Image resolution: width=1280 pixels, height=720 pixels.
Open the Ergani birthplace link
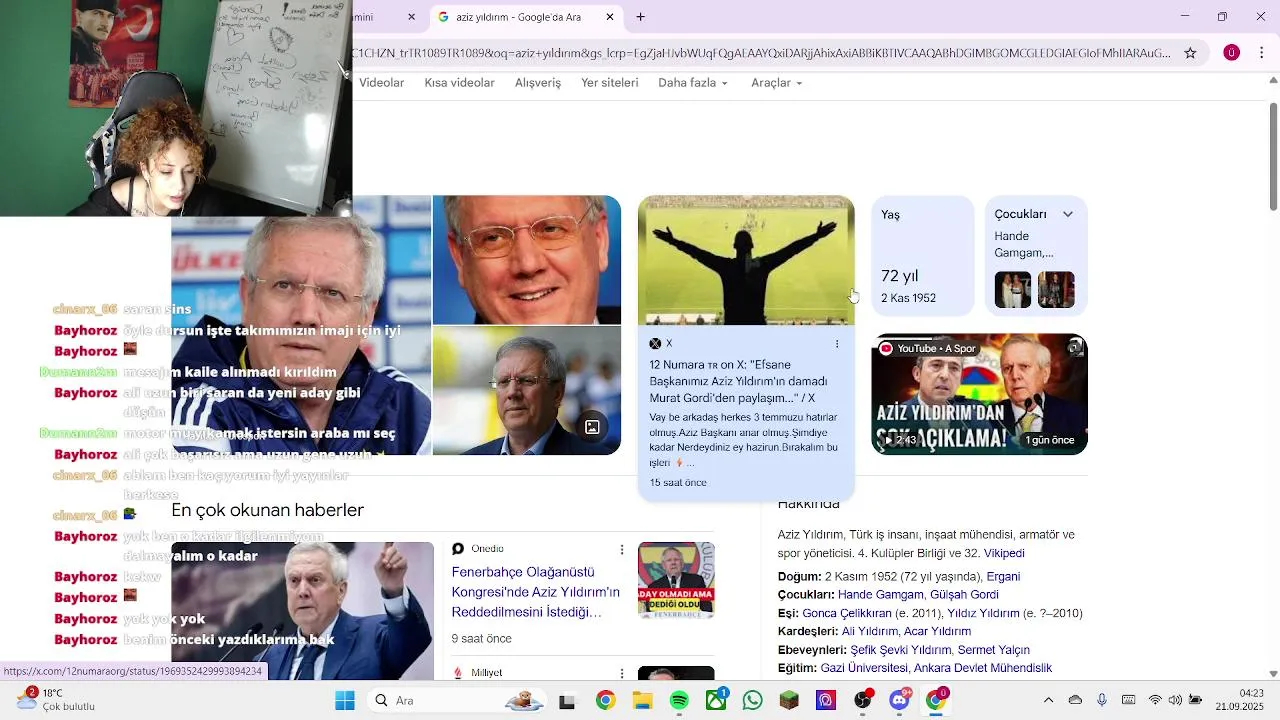pyautogui.click(x=1003, y=577)
